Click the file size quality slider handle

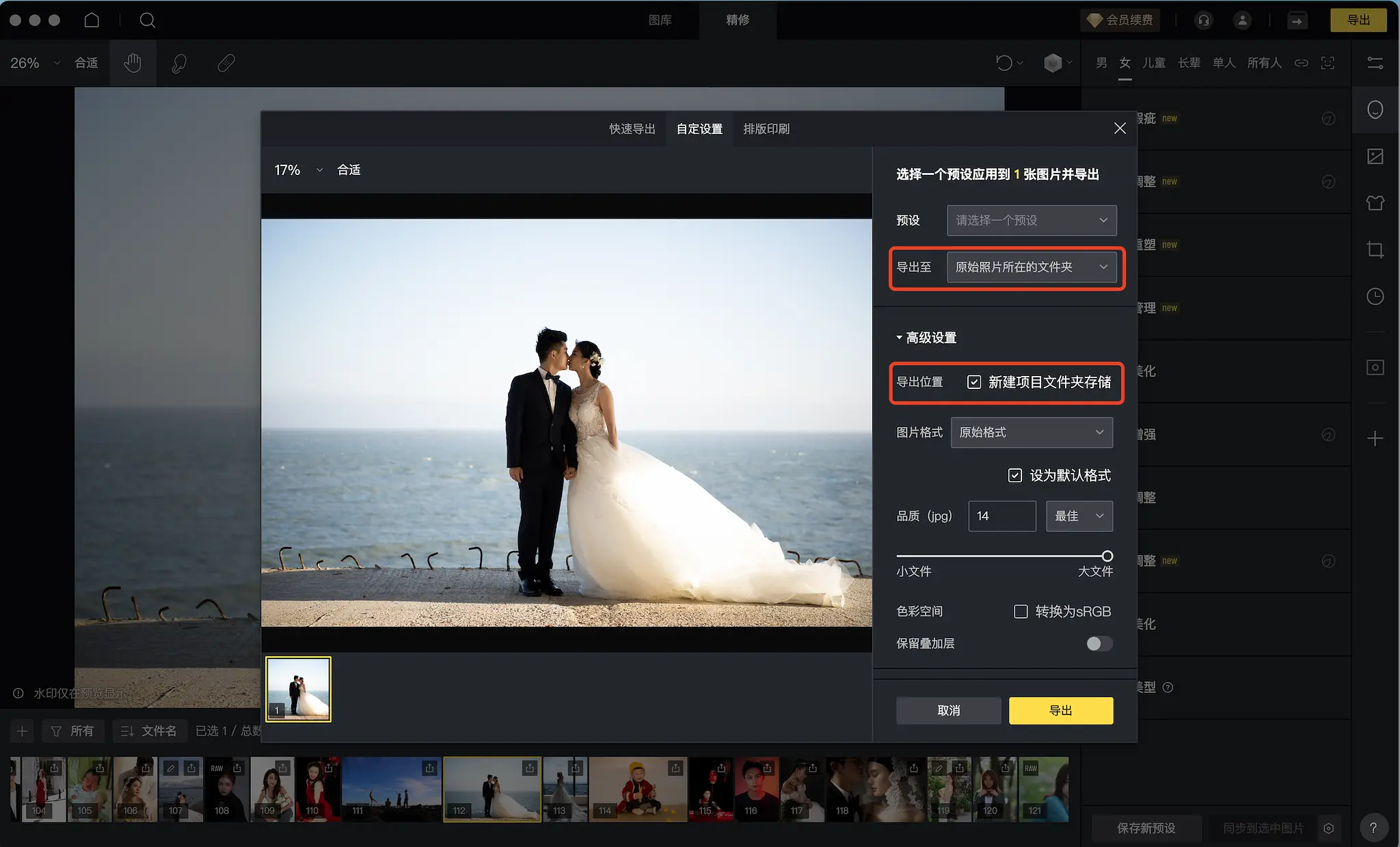[1107, 556]
